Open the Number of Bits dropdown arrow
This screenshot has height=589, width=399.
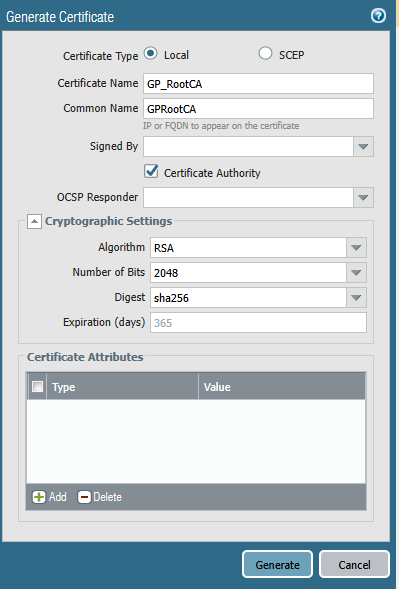(x=356, y=272)
